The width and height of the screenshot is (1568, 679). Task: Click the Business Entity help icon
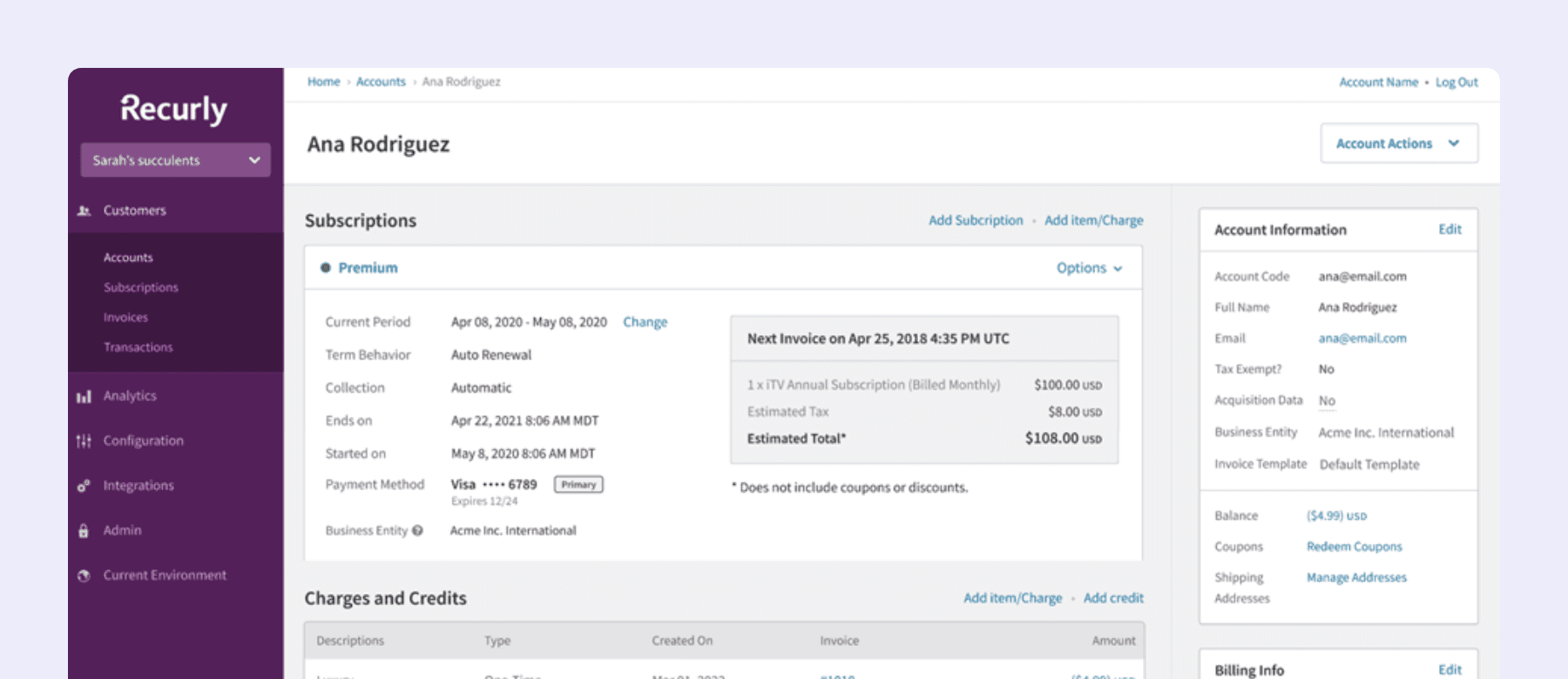pyautogui.click(x=417, y=530)
